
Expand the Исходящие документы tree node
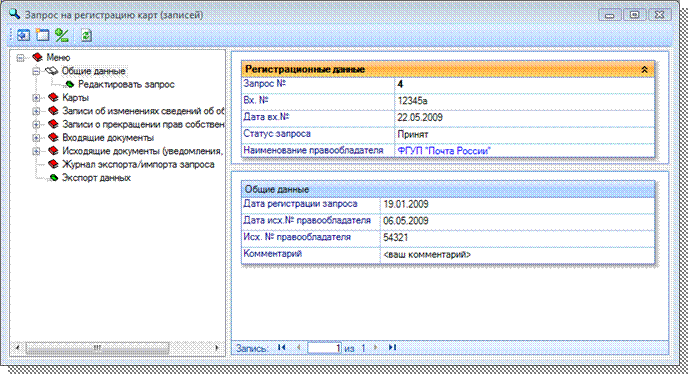pos(36,151)
